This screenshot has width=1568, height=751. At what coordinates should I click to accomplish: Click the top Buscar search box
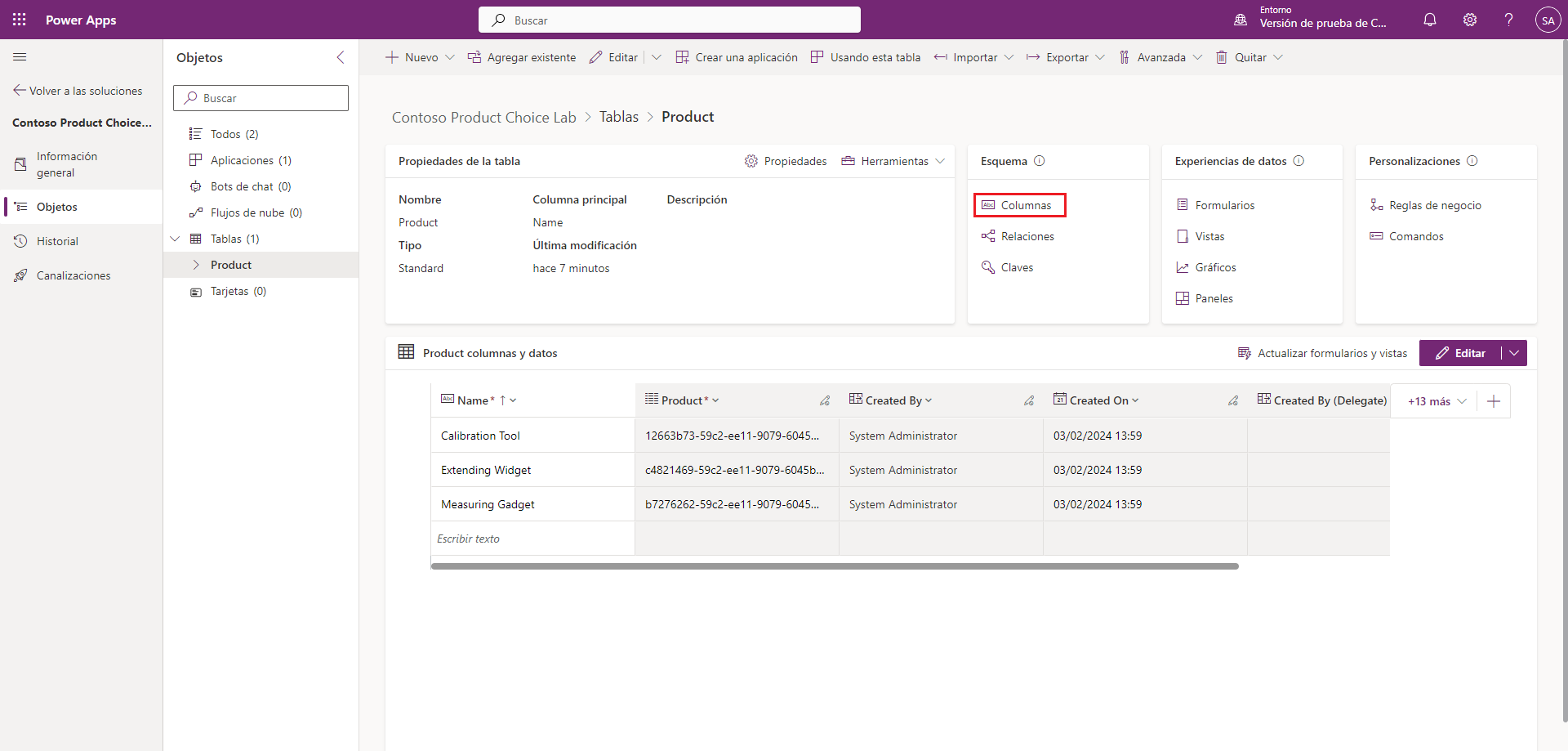pos(670,20)
